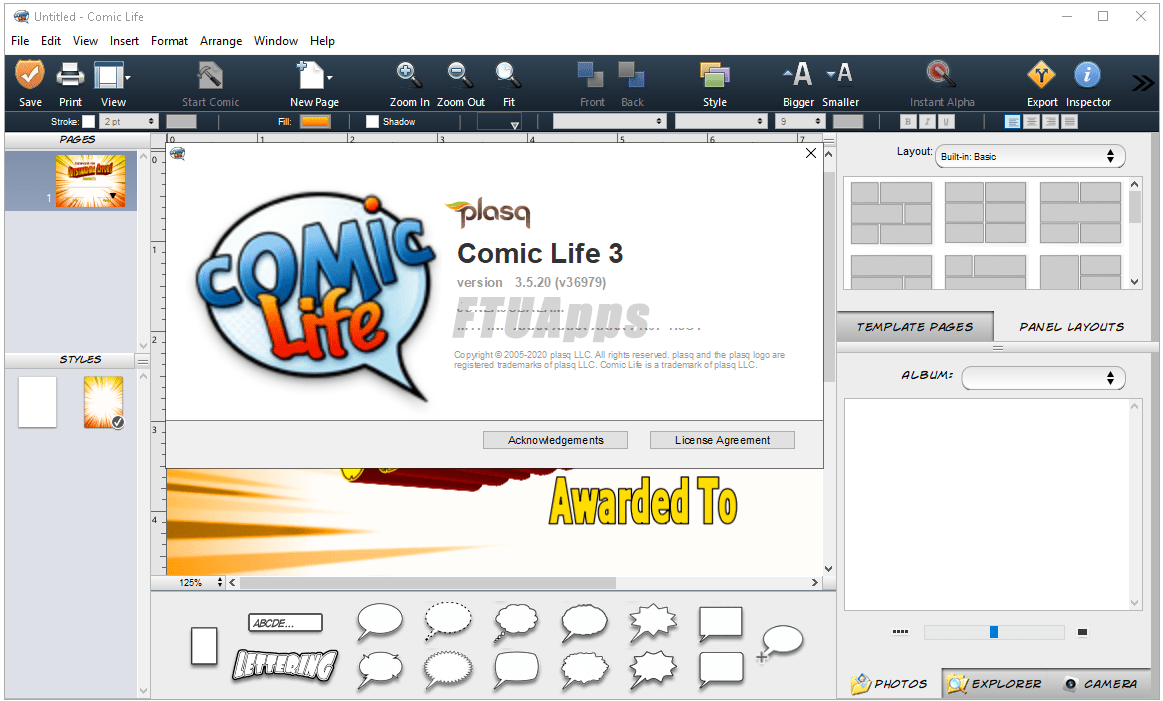
Task: Open the Inspector
Action: pos(1087,74)
